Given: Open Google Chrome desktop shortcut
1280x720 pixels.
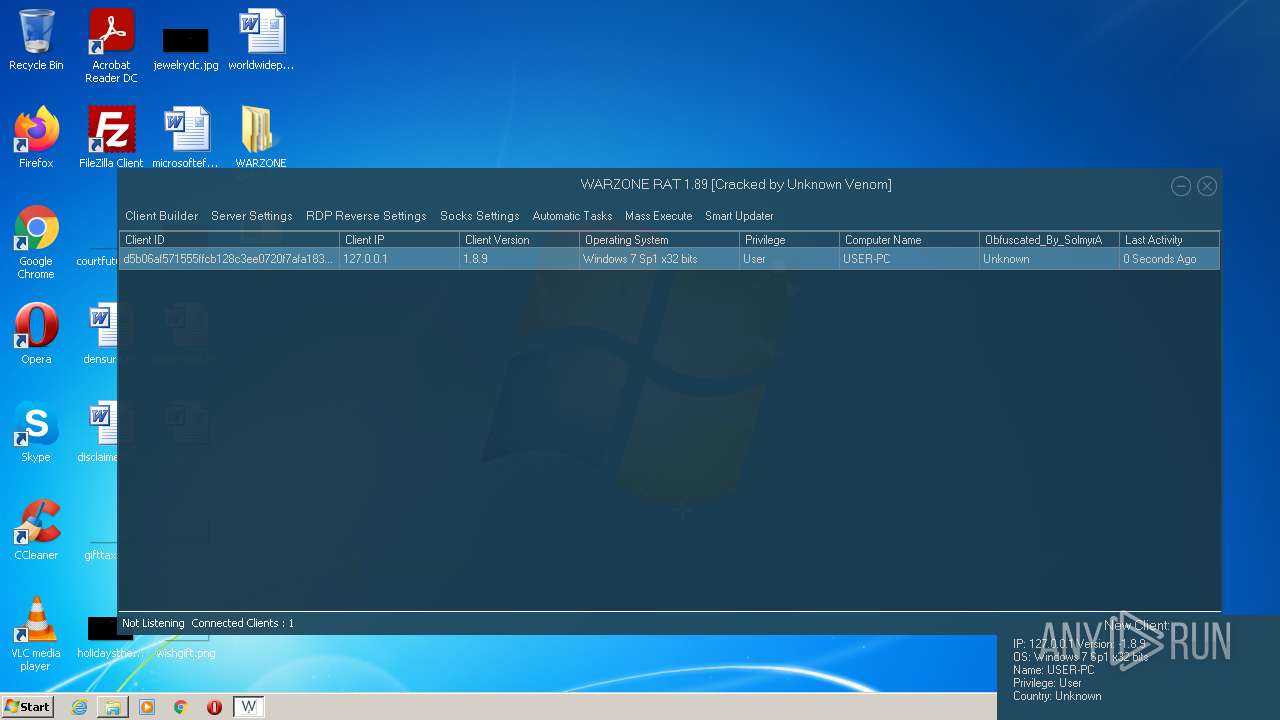Looking at the screenshot, I should [x=36, y=242].
